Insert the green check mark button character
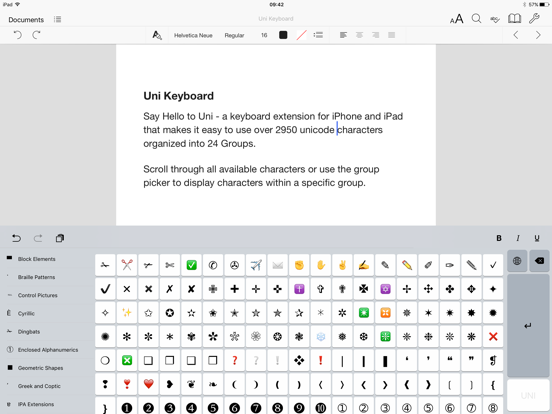Viewport: 552px width, 414px height. (x=192, y=265)
